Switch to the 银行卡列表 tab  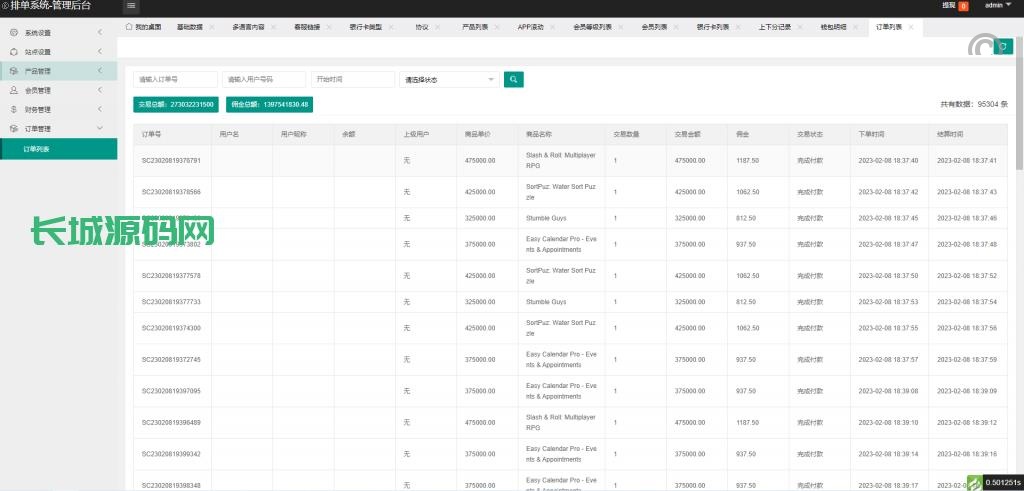(713, 27)
